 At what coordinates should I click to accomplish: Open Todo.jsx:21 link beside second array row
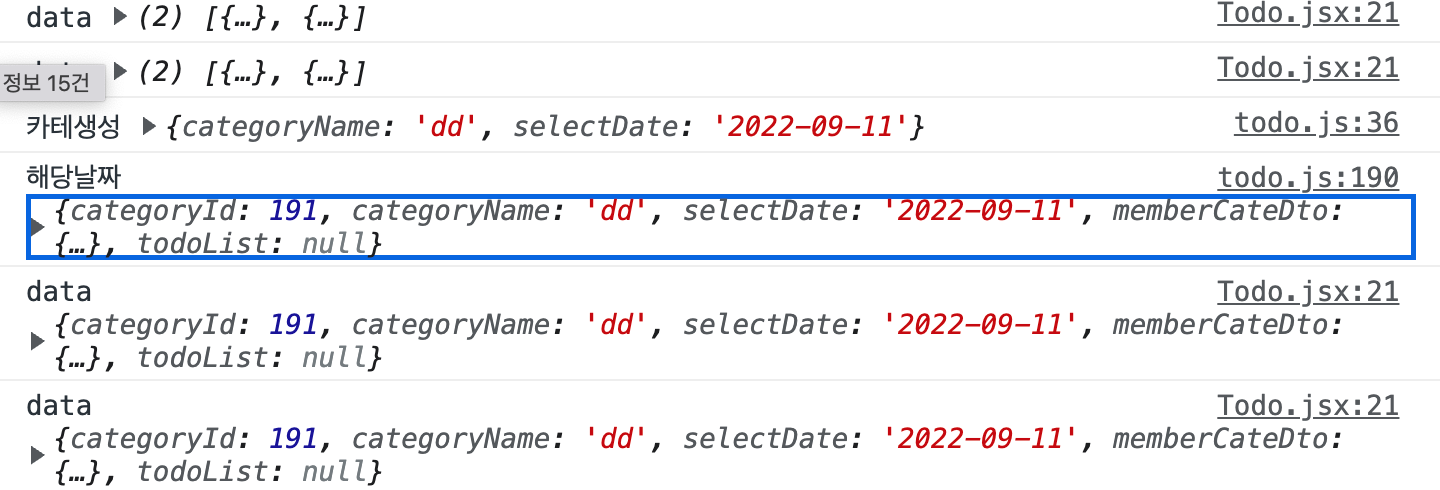pyautogui.click(x=1307, y=68)
